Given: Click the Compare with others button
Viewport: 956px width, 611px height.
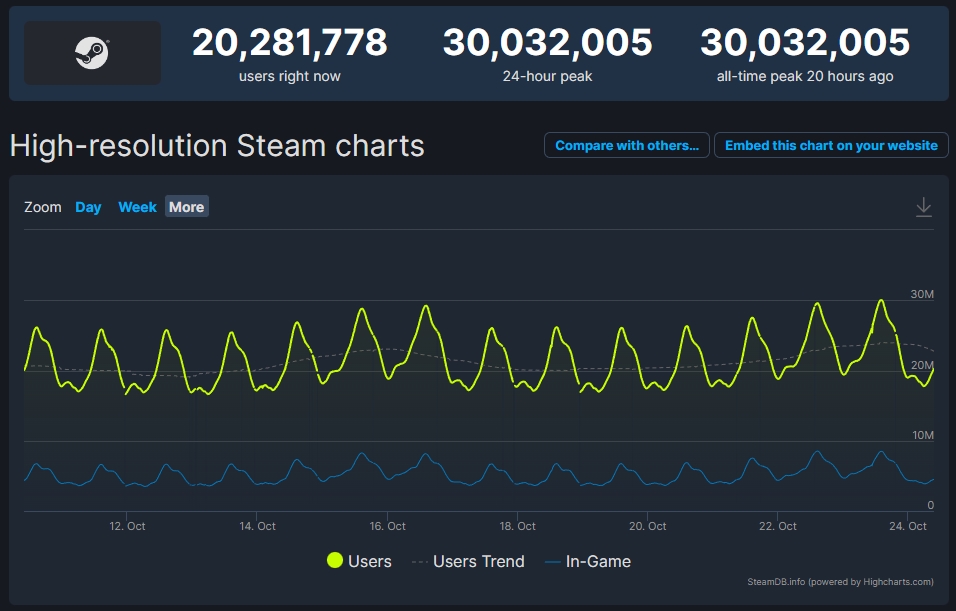Looking at the screenshot, I should 626,145.
